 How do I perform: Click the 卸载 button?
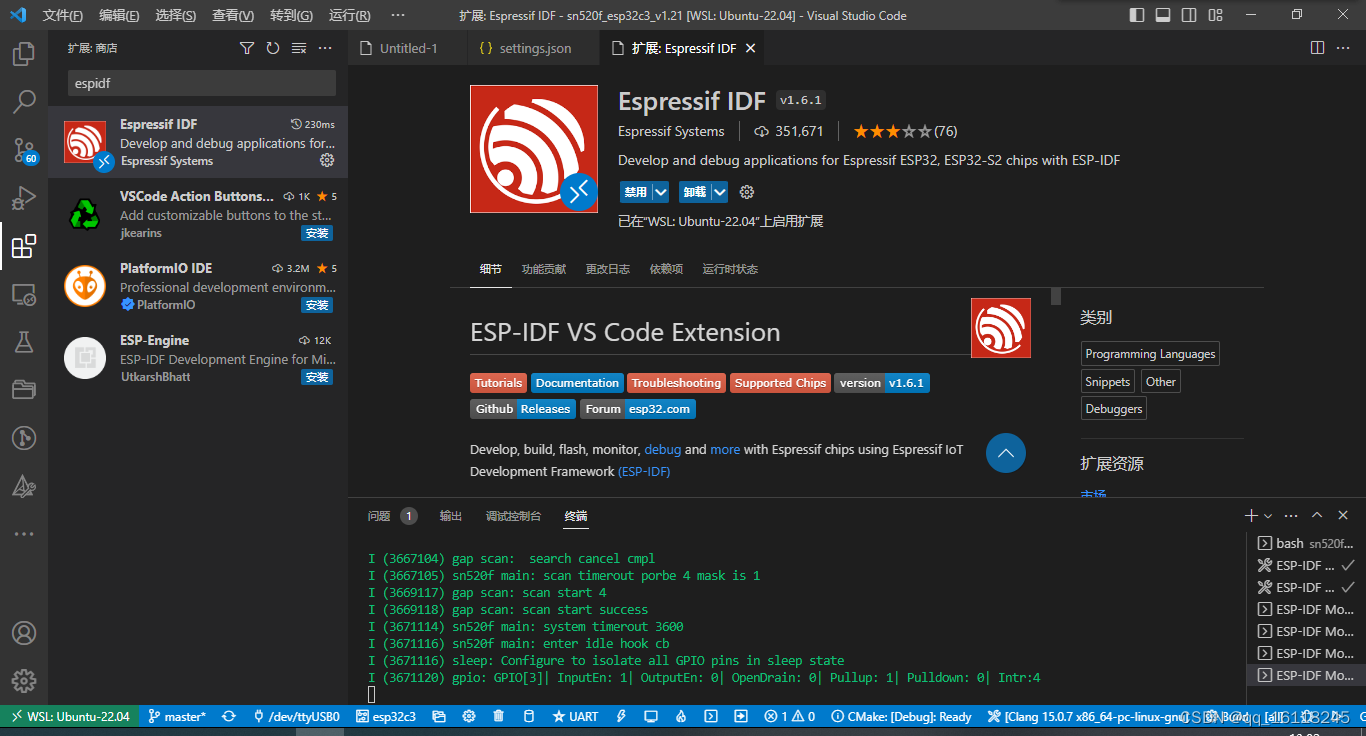pyautogui.click(x=695, y=192)
